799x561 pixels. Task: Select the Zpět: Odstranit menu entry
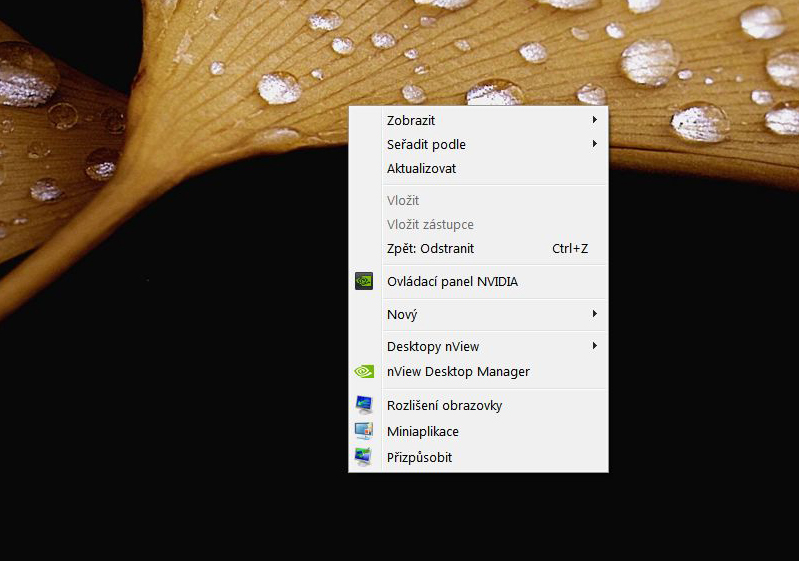tap(430, 248)
